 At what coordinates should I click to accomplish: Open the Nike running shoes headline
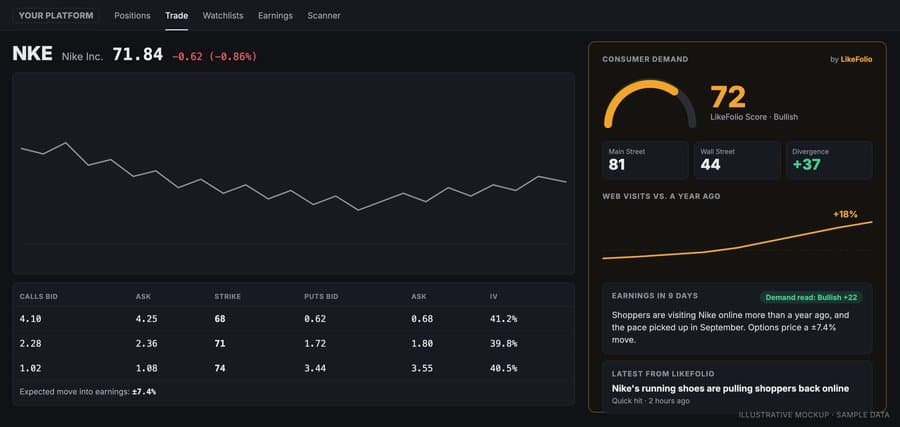730,389
